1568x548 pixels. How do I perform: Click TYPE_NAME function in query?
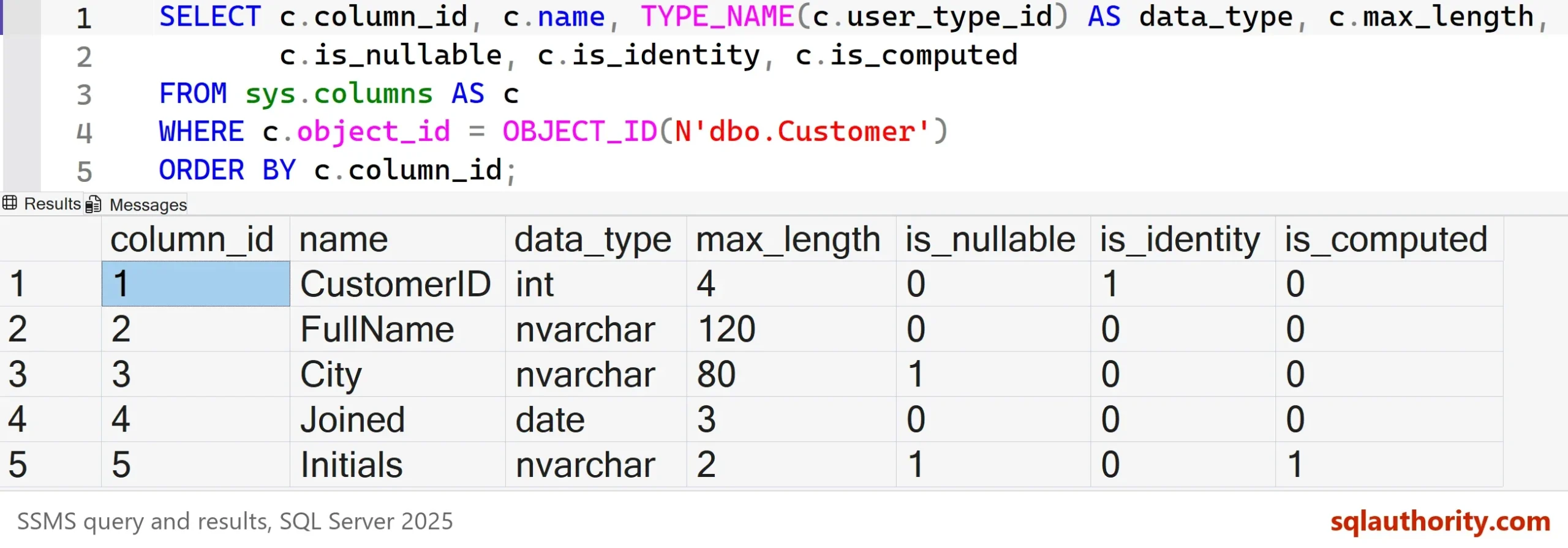[x=717, y=17]
